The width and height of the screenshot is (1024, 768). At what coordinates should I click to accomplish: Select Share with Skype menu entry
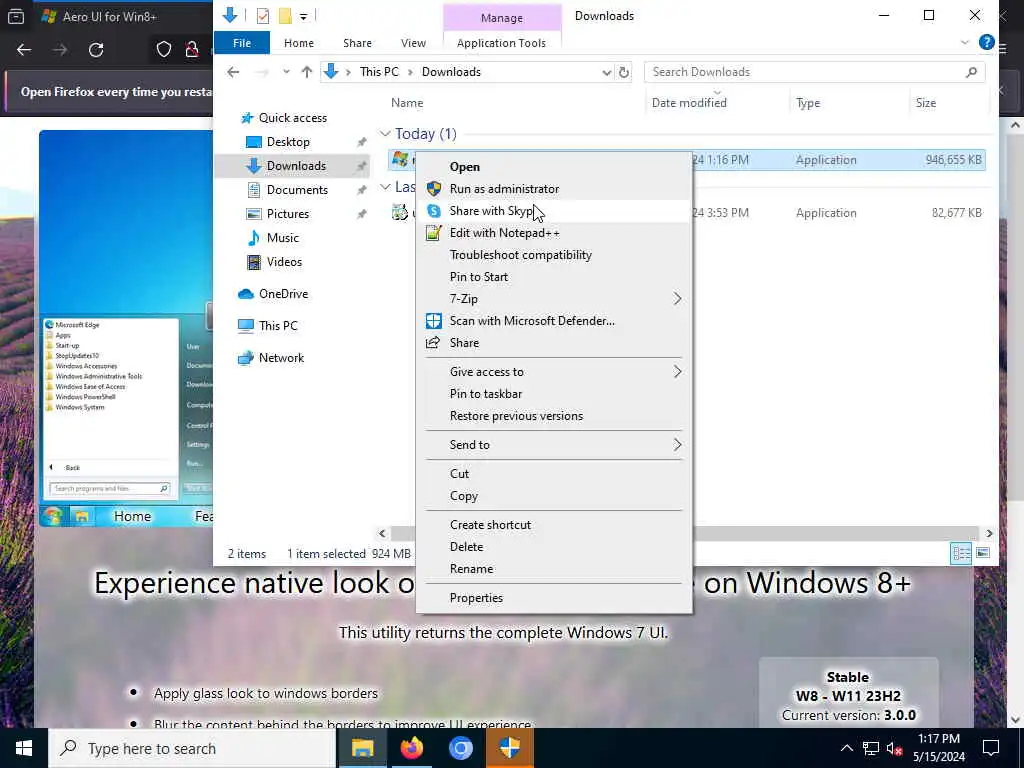[494, 211]
